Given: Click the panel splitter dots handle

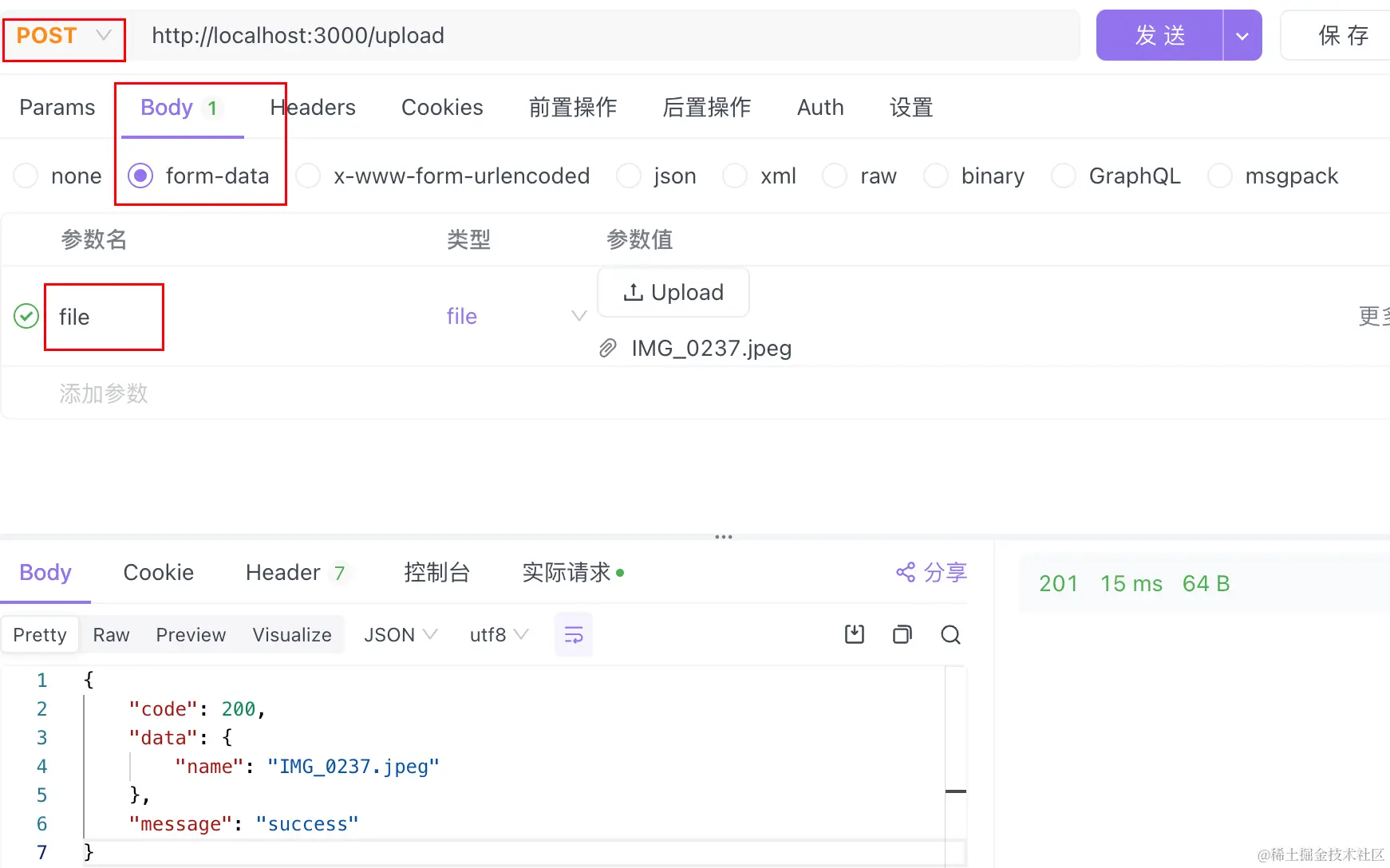Looking at the screenshot, I should tap(724, 537).
